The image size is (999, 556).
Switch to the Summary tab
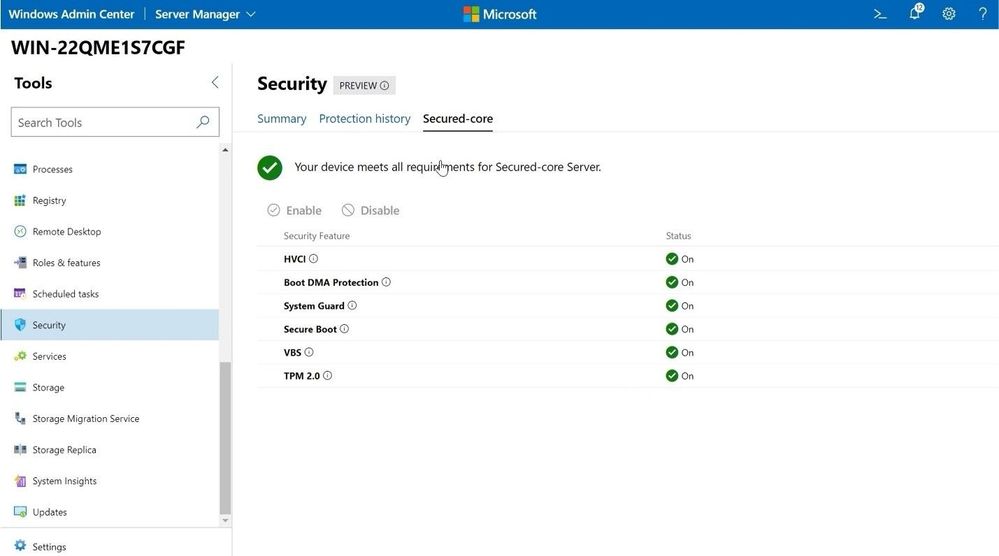click(x=282, y=118)
